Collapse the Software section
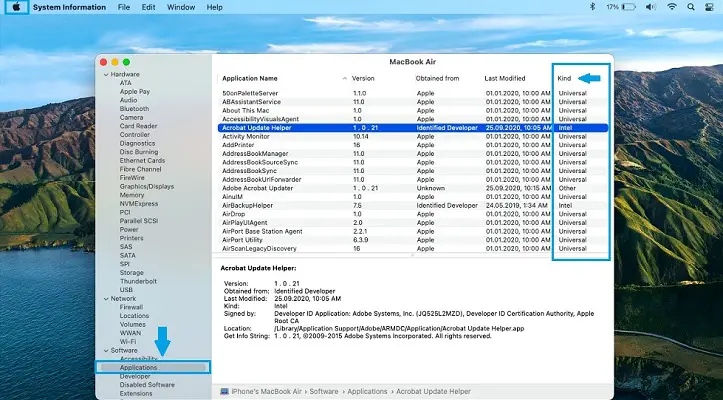The height and width of the screenshot is (400, 723). point(105,350)
